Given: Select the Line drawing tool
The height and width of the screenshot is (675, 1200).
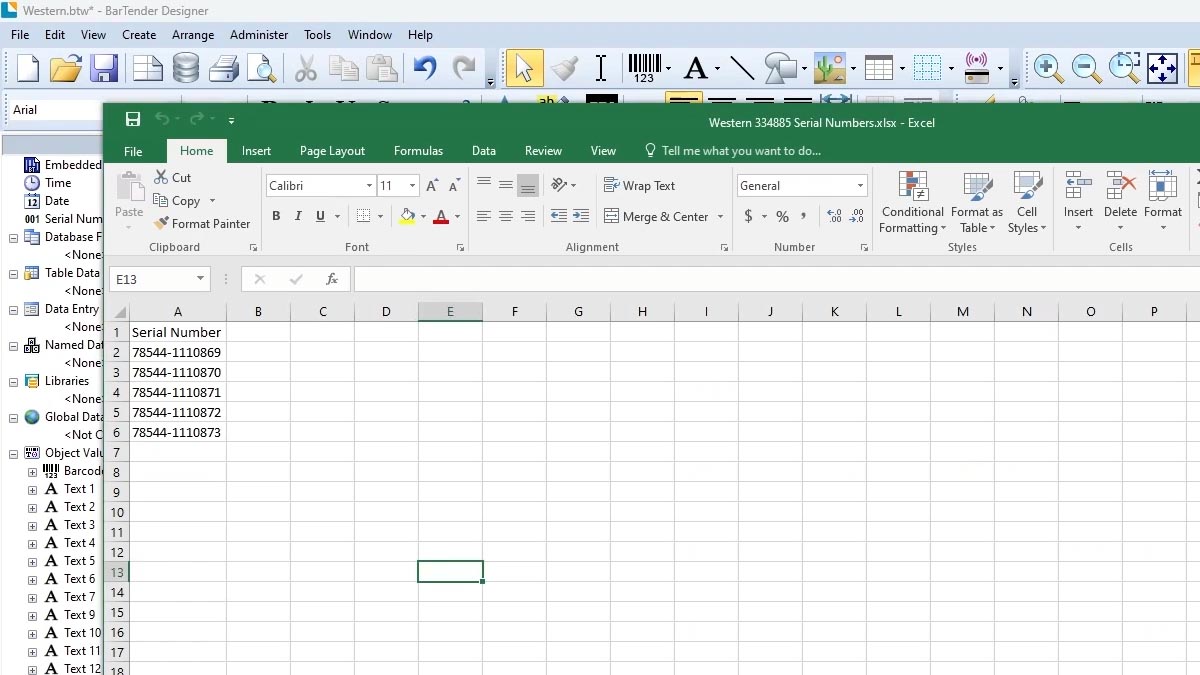Looking at the screenshot, I should [x=741, y=67].
